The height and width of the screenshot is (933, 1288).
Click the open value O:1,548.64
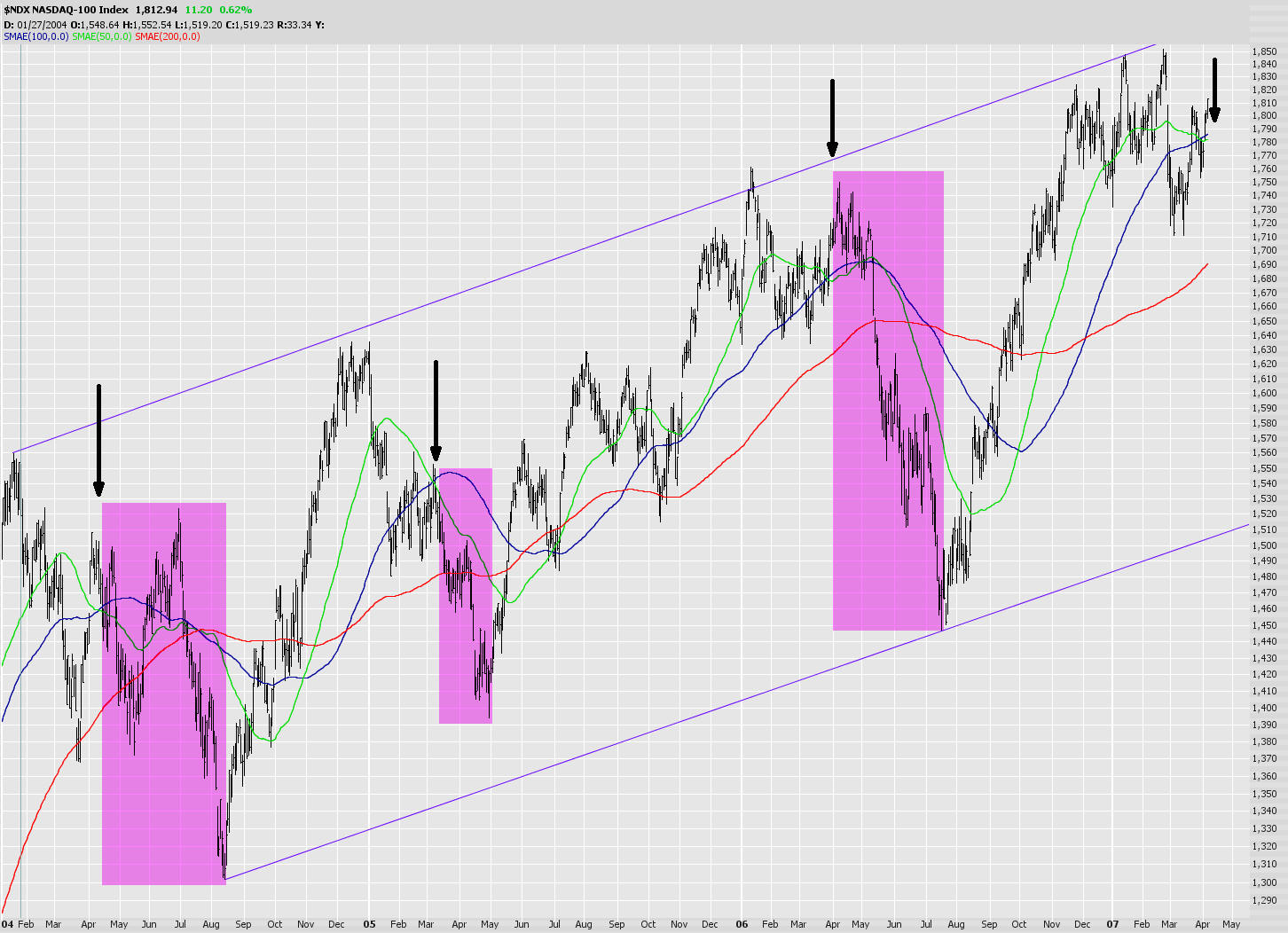tap(97, 24)
